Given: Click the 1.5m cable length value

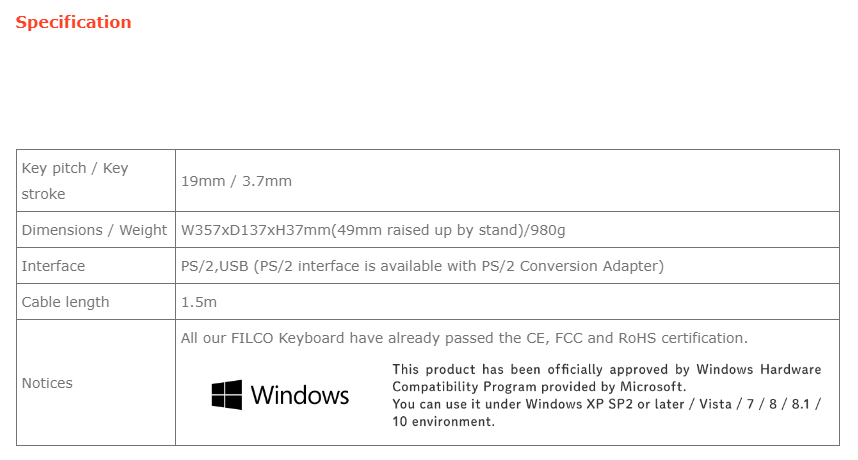Looking at the screenshot, I should coord(199,302).
